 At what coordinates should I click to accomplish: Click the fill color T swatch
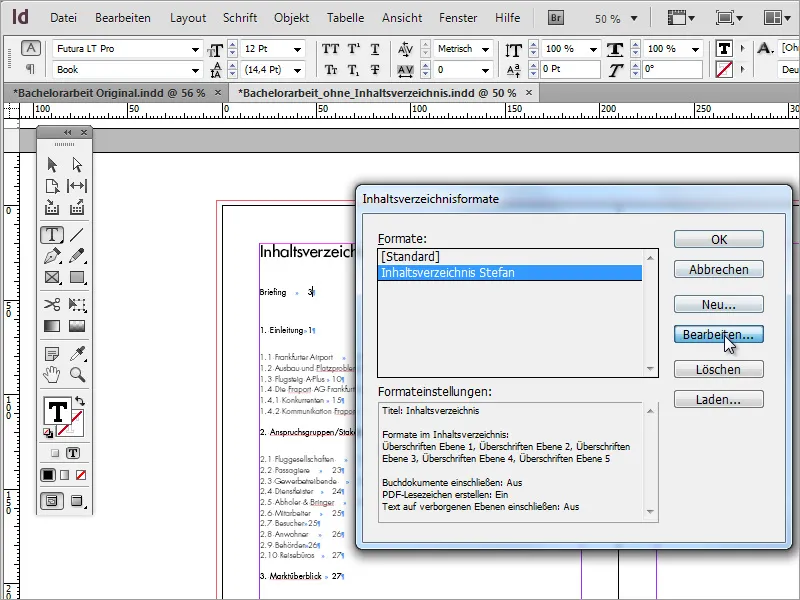pos(57,411)
